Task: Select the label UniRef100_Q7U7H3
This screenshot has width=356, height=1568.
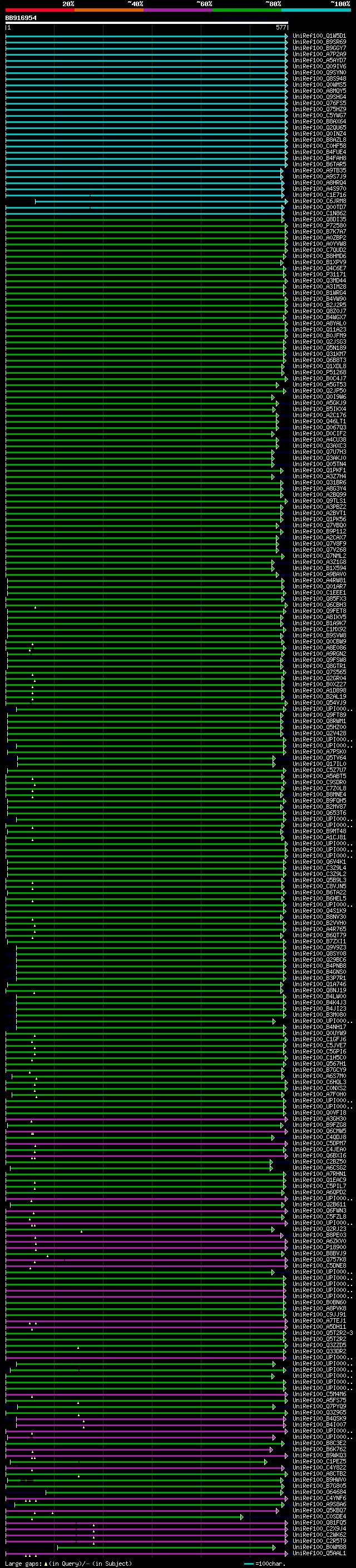Action: point(319,452)
